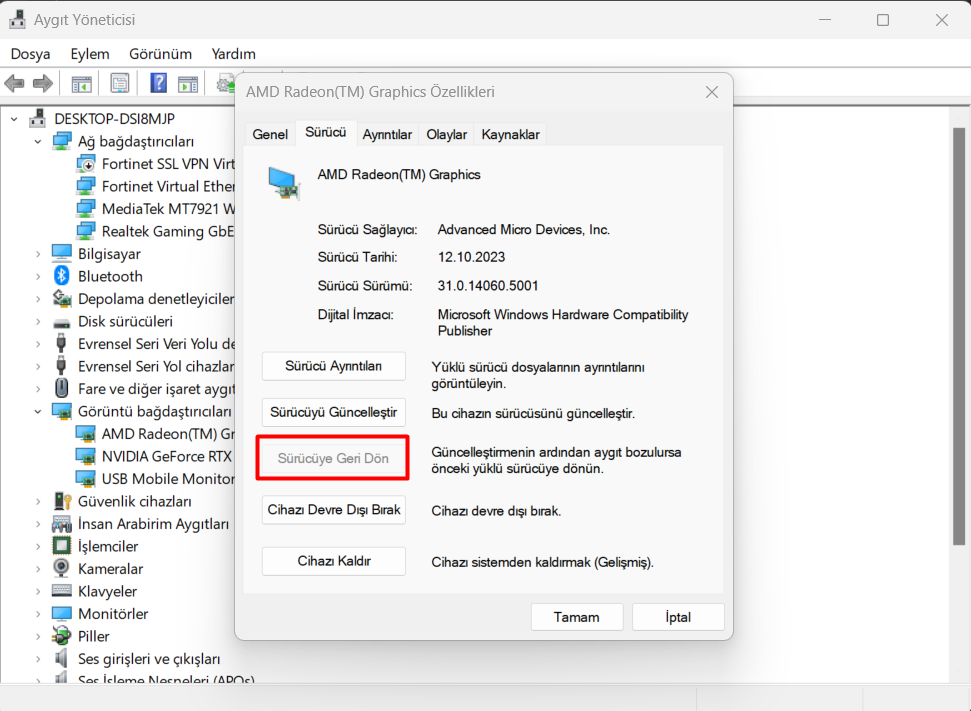Viewport: 971px width, 711px height.
Task: Click the blue Help question mark icon
Action: 159,83
